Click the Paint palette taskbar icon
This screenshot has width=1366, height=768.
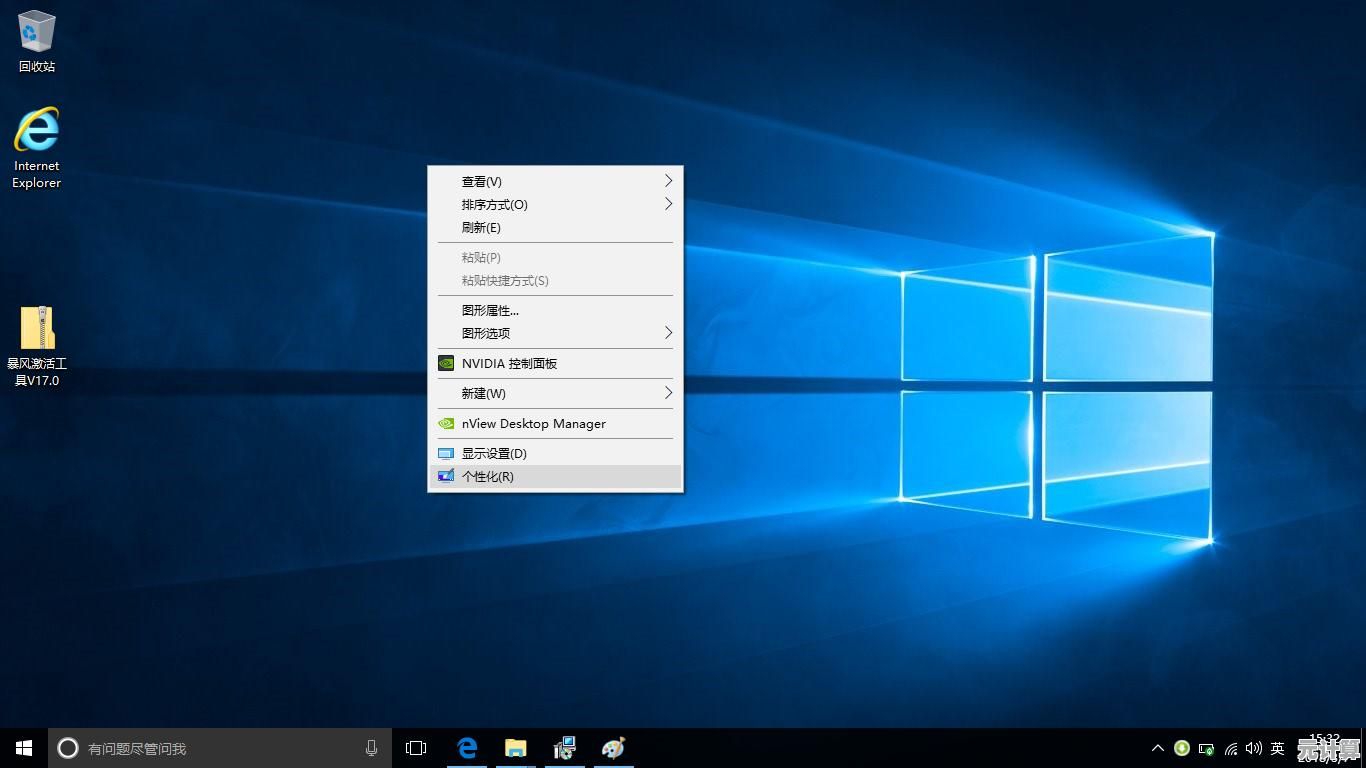pyautogui.click(x=613, y=748)
